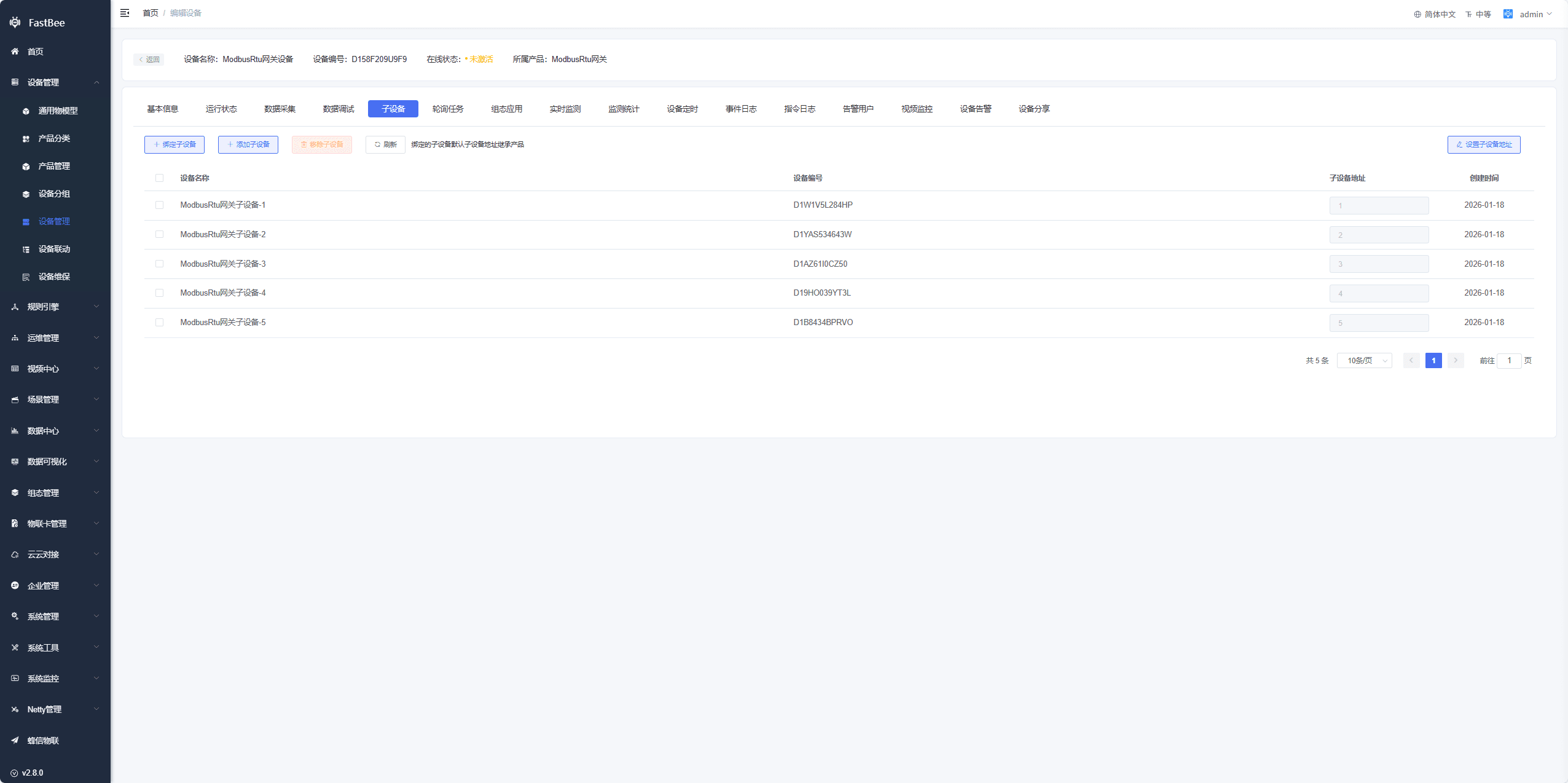Expand the 运维管理 sidebar menu

[x=55, y=338]
